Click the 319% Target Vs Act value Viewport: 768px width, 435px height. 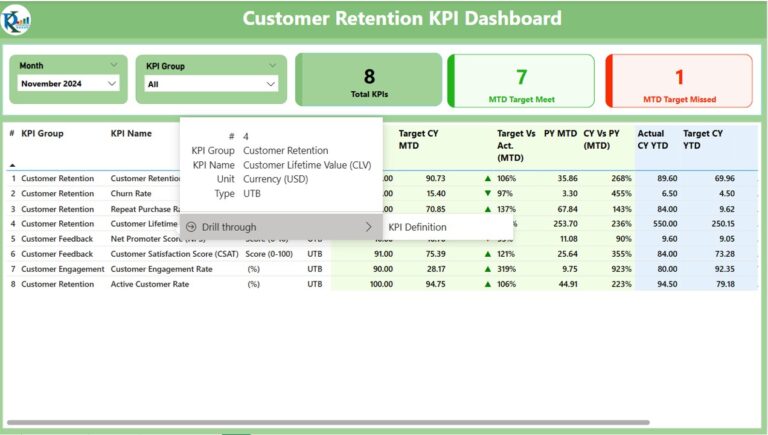[x=506, y=269]
